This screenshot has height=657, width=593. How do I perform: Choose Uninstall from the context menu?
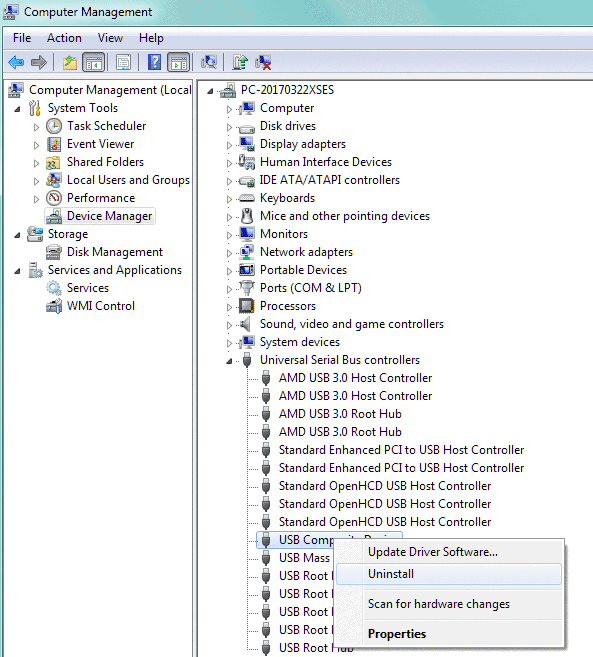tap(448, 574)
